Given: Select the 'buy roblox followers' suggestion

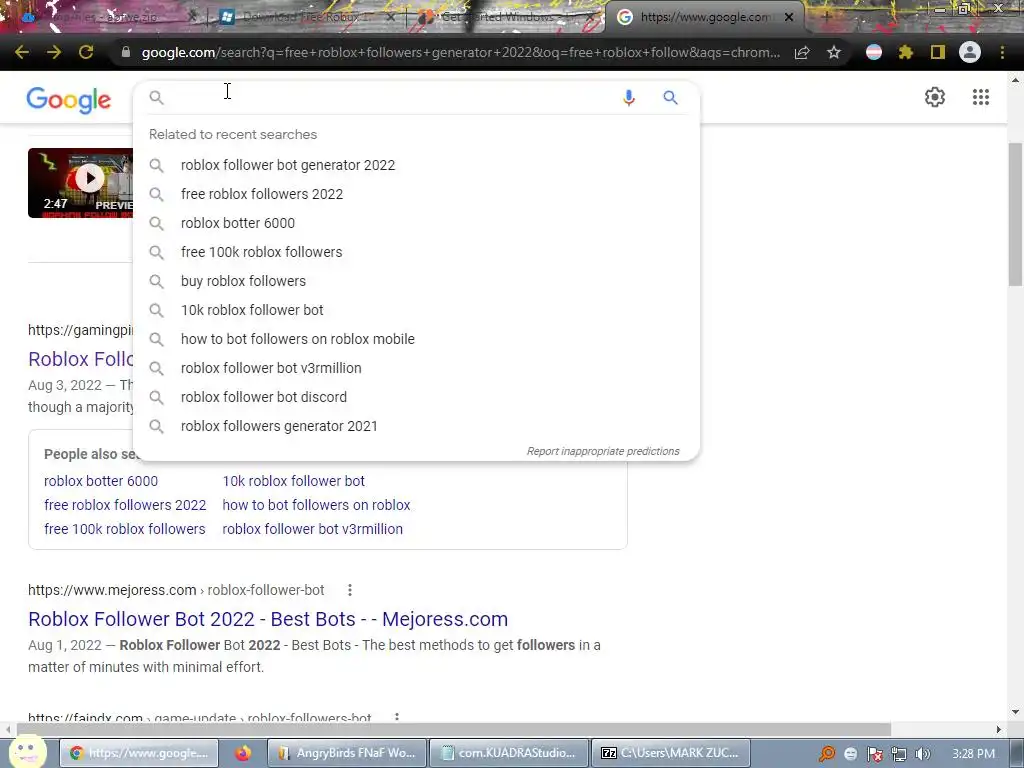Looking at the screenshot, I should pos(243,281).
